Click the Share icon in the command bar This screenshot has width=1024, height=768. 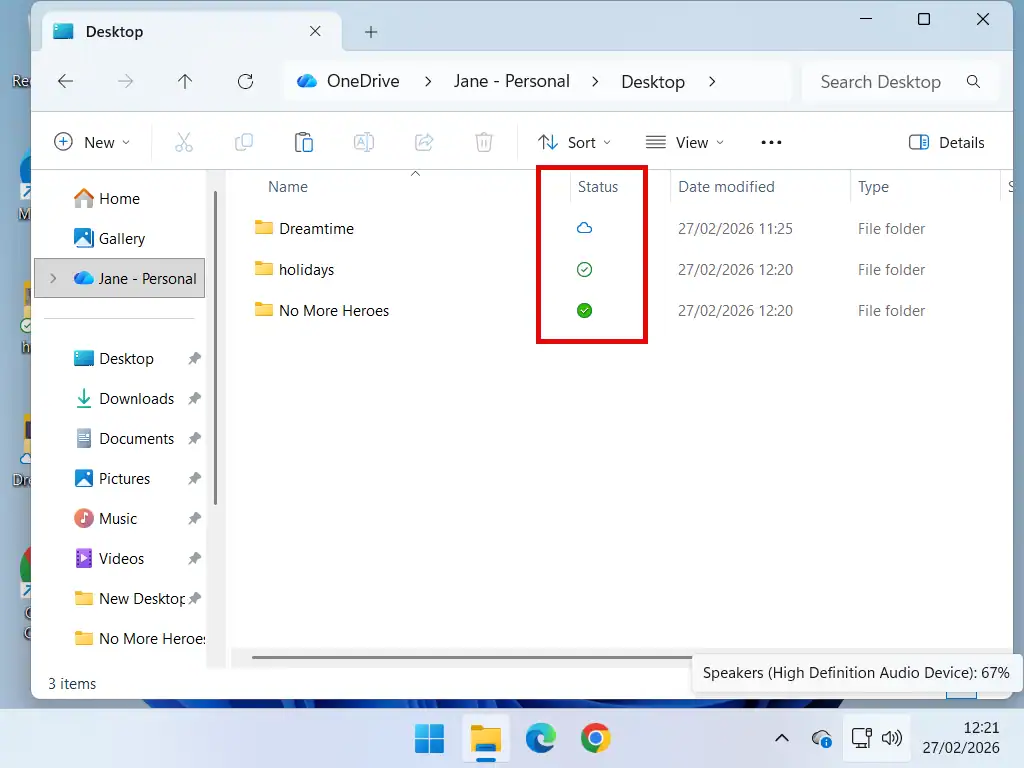tap(424, 142)
